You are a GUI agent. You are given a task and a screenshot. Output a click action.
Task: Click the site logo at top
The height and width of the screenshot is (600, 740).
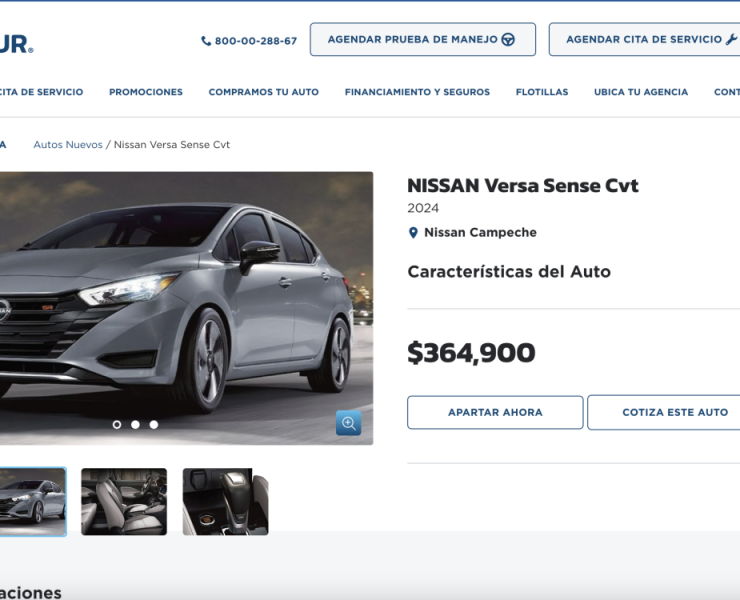pyautogui.click(x=16, y=44)
